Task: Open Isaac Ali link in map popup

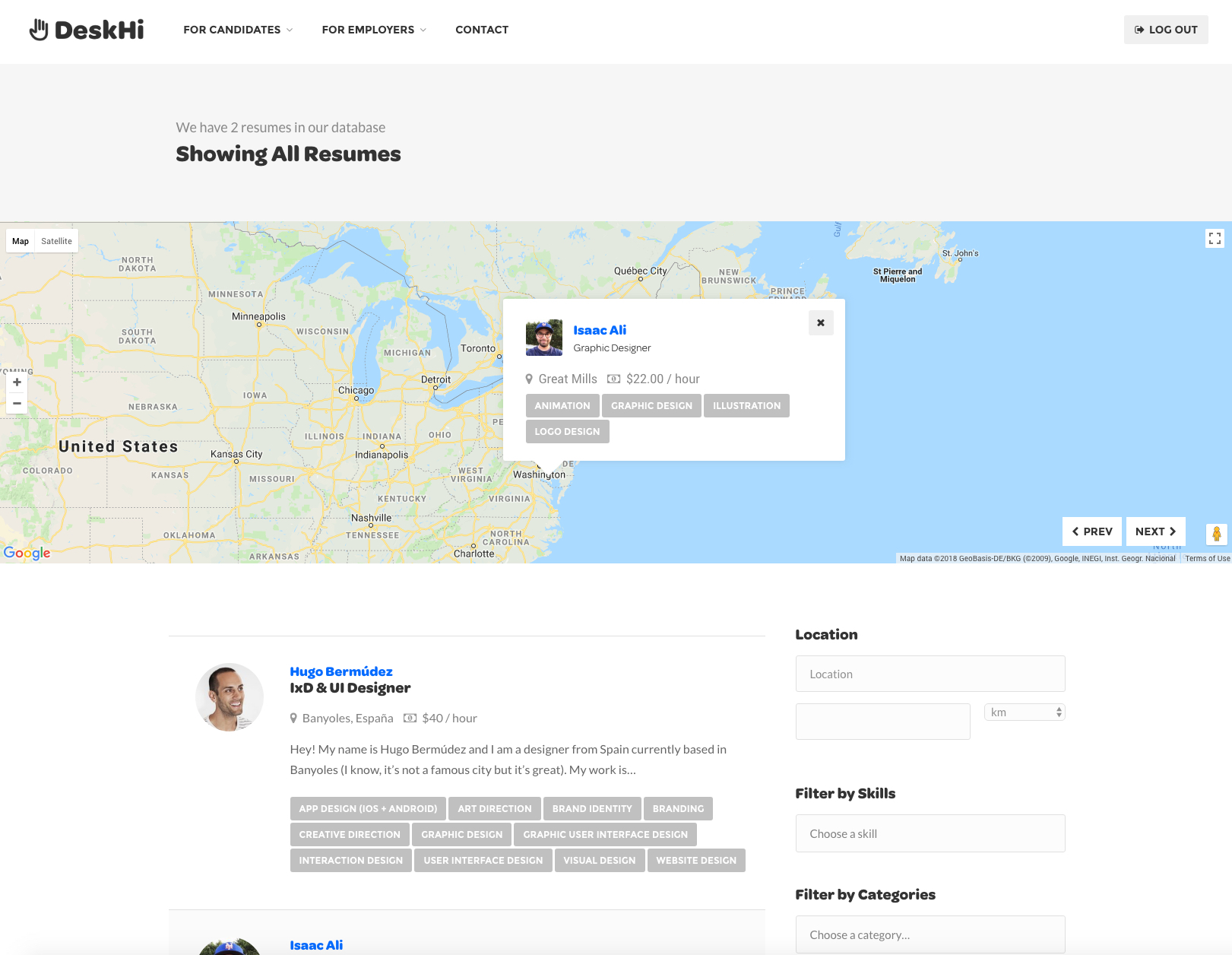Action: click(600, 330)
